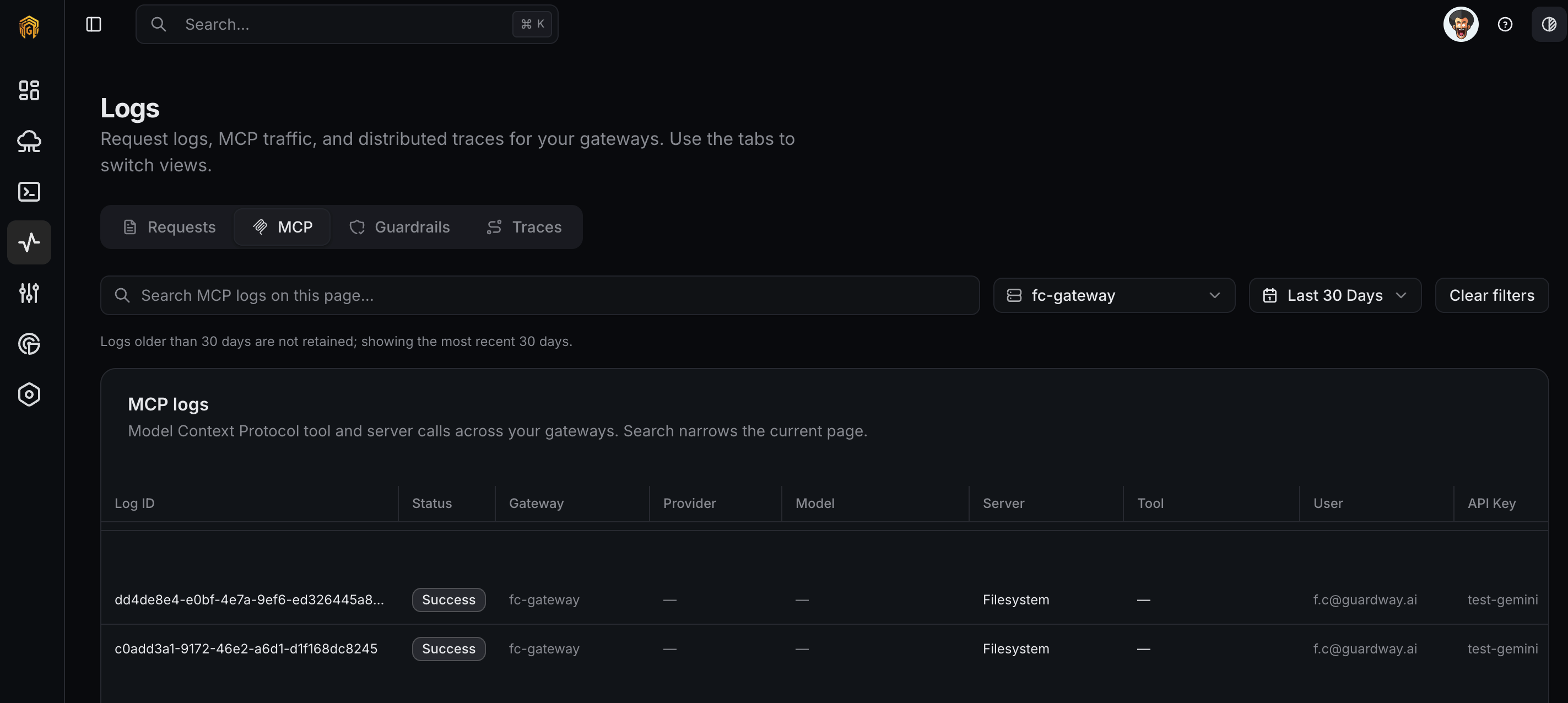Click fc-gateway cell in c0add3a1 row
The width and height of the screenshot is (1568, 703).
[x=544, y=649]
